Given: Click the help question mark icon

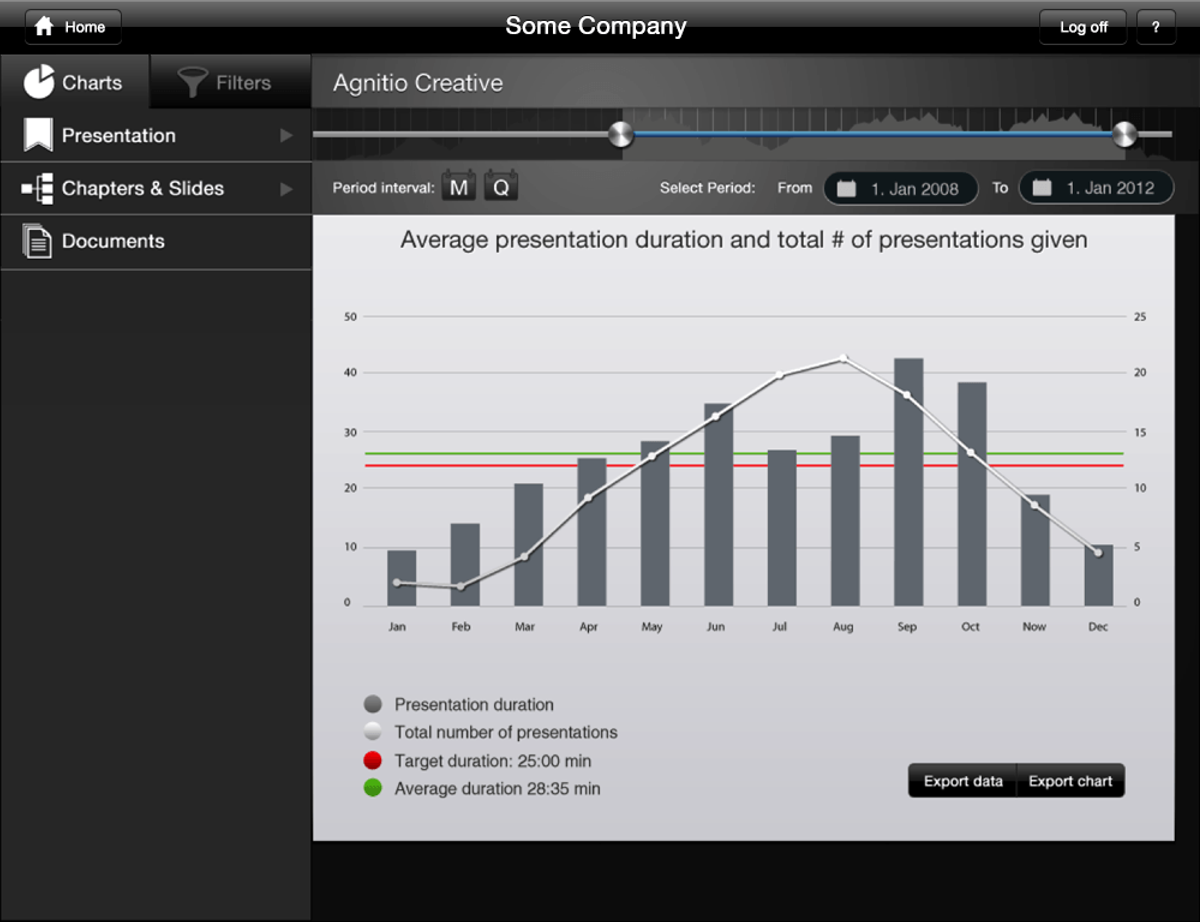Looking at the screenshot, I should [1156, 27].
